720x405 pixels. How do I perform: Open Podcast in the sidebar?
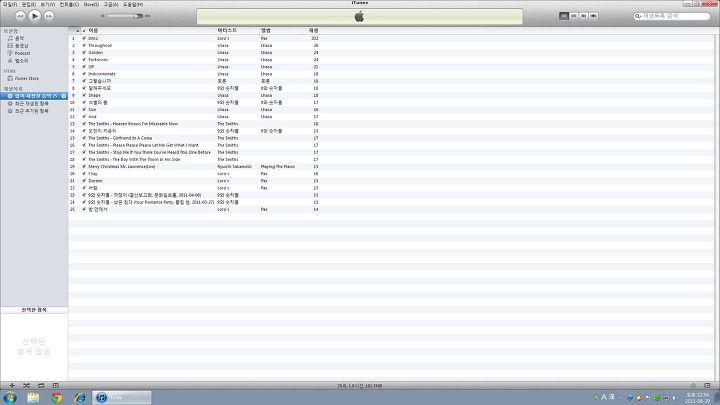(x=22, y=53)
